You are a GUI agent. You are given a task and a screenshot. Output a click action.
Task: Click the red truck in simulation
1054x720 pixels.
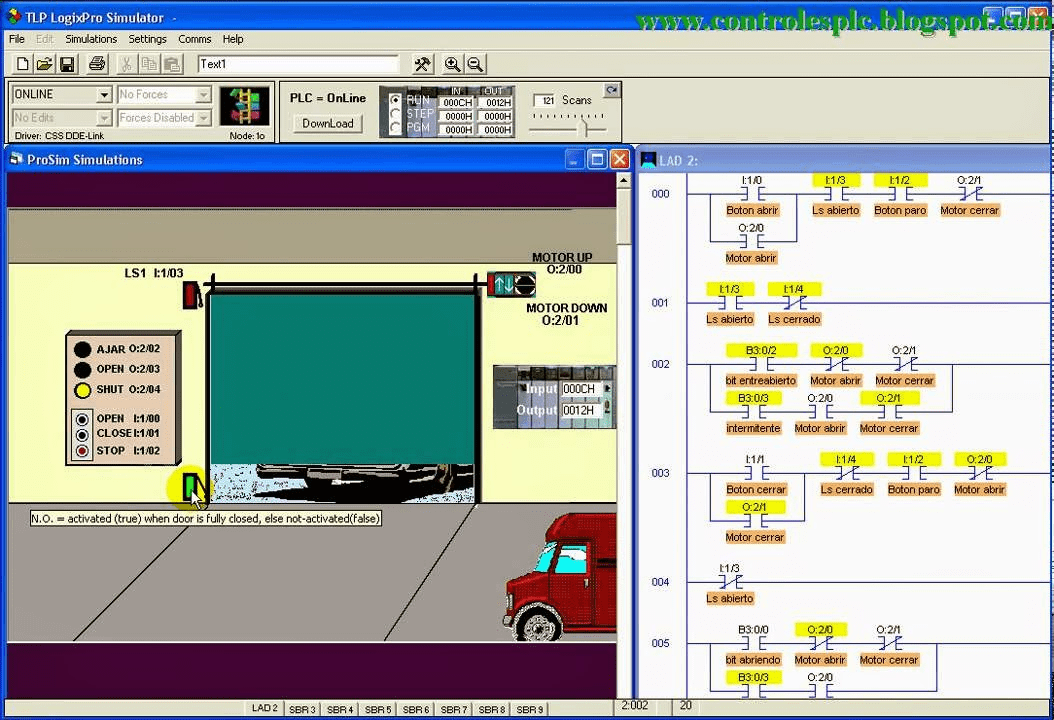click(x=560, y=576)
